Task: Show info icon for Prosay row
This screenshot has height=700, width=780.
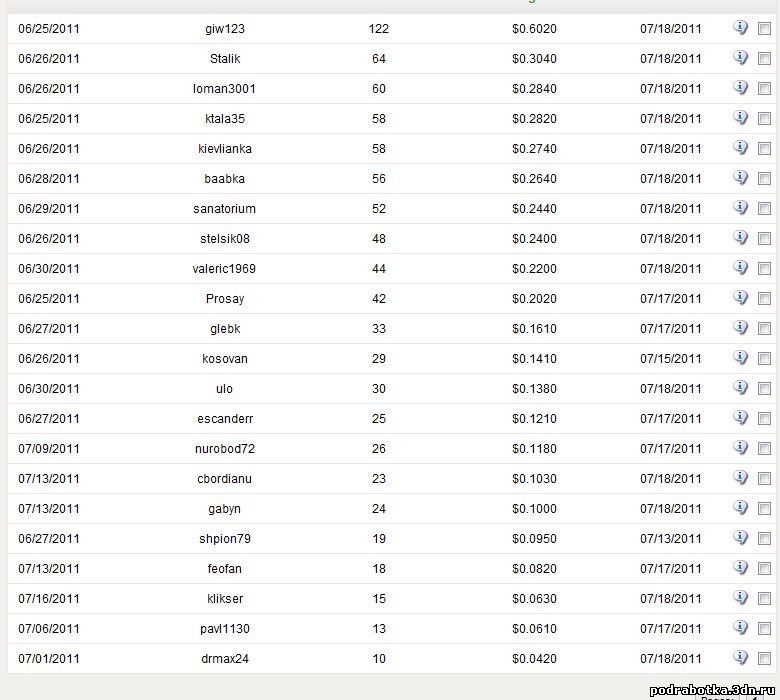Action: click(x=740, y=298)
